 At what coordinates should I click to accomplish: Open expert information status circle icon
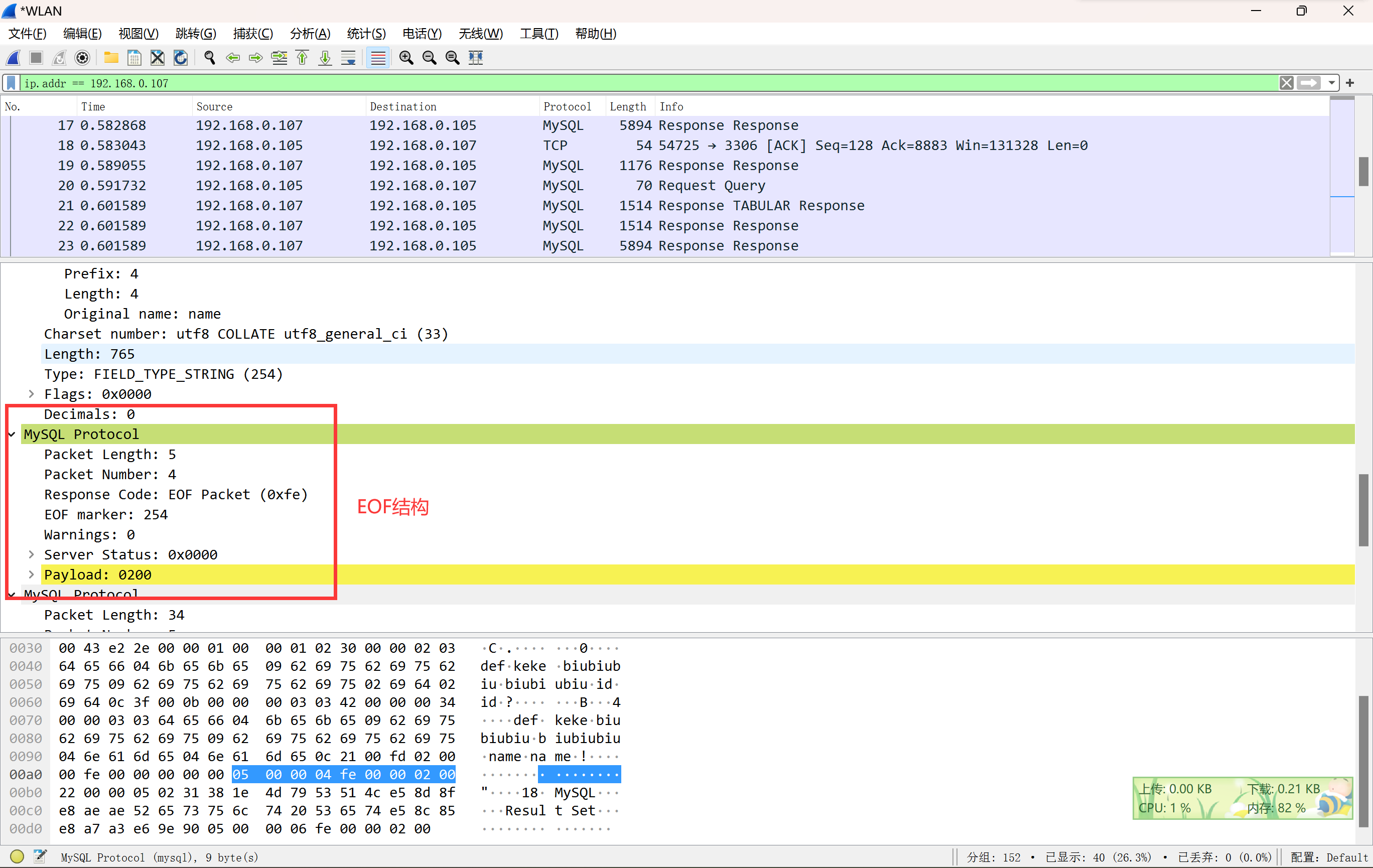point(17,856)
